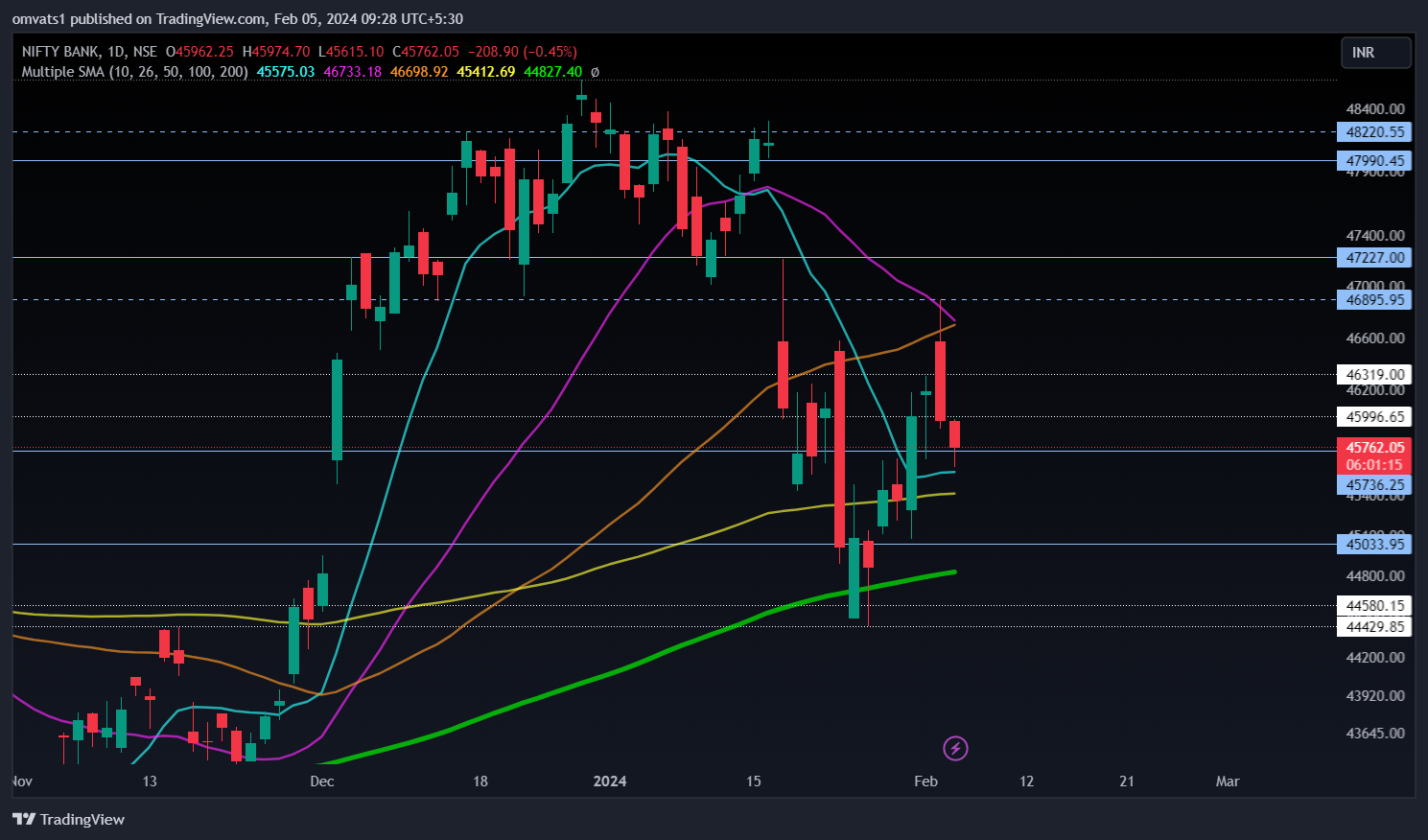Select the cyan SMA value 45575.03

pos(286,72)
